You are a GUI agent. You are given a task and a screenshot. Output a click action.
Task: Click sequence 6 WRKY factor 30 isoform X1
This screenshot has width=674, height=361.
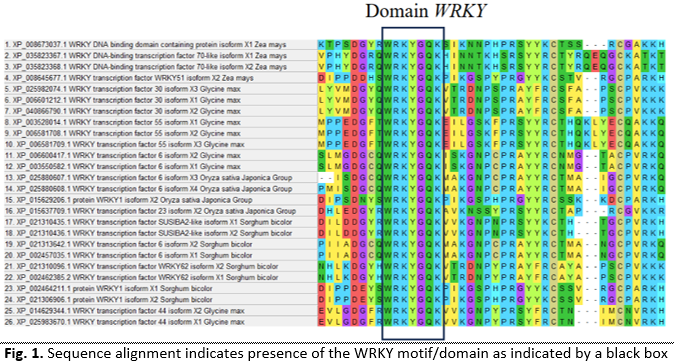(x=123, y=100)
